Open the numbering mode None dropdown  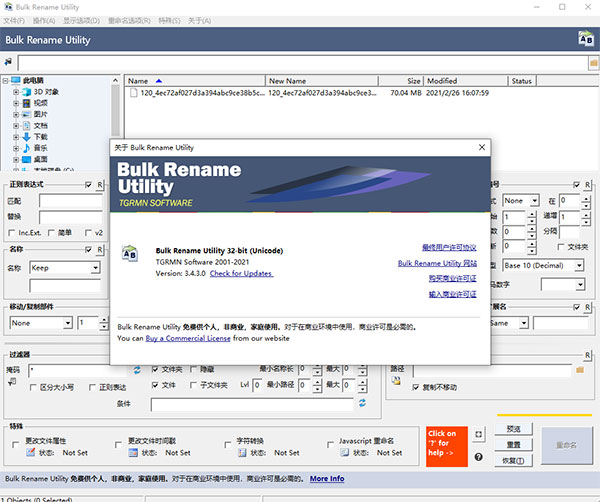tap(534, 200)
